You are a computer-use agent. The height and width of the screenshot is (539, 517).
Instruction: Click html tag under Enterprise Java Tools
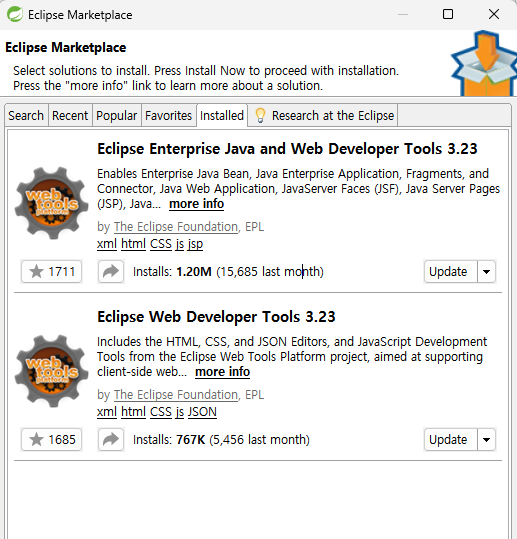(134, 244)
